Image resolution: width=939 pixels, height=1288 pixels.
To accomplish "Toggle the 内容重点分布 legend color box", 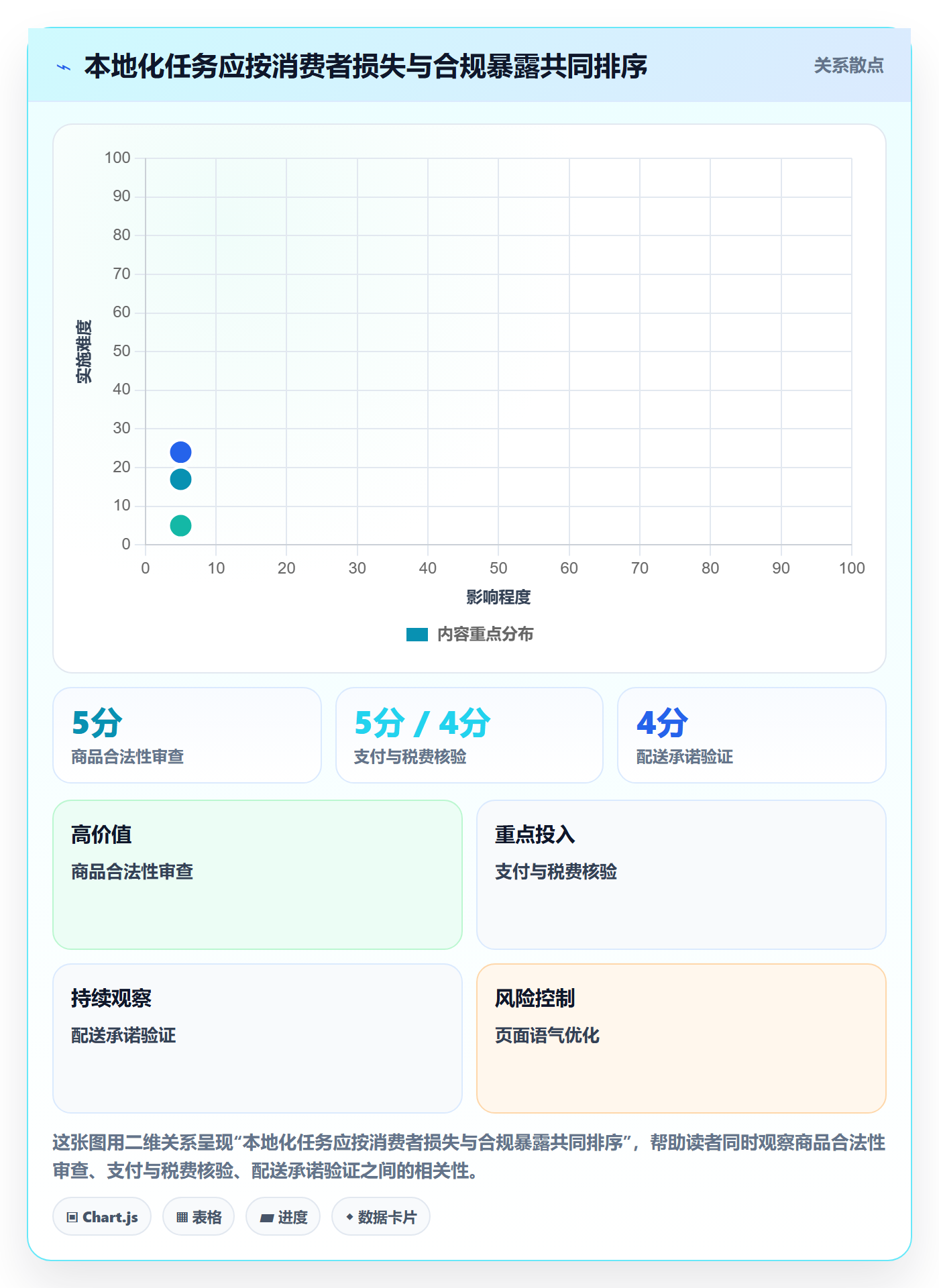I will point(417,635).
